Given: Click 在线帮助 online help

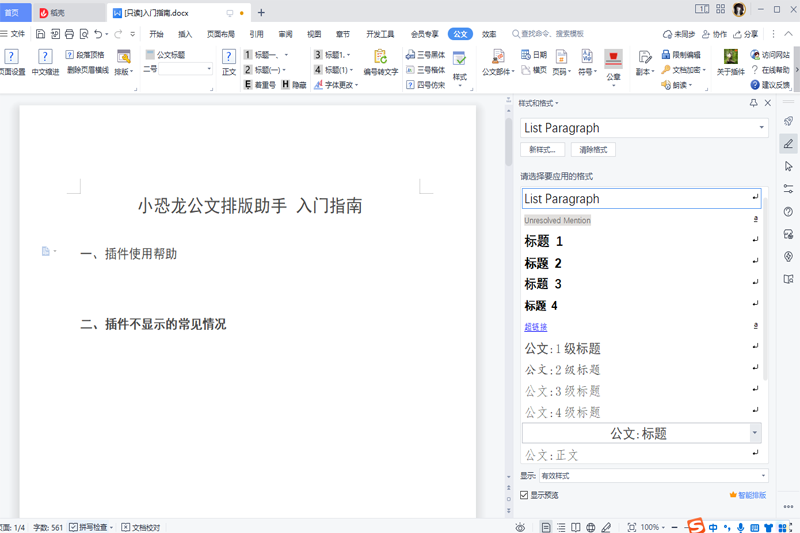Looking at the screenshot, I should point(770,70).
